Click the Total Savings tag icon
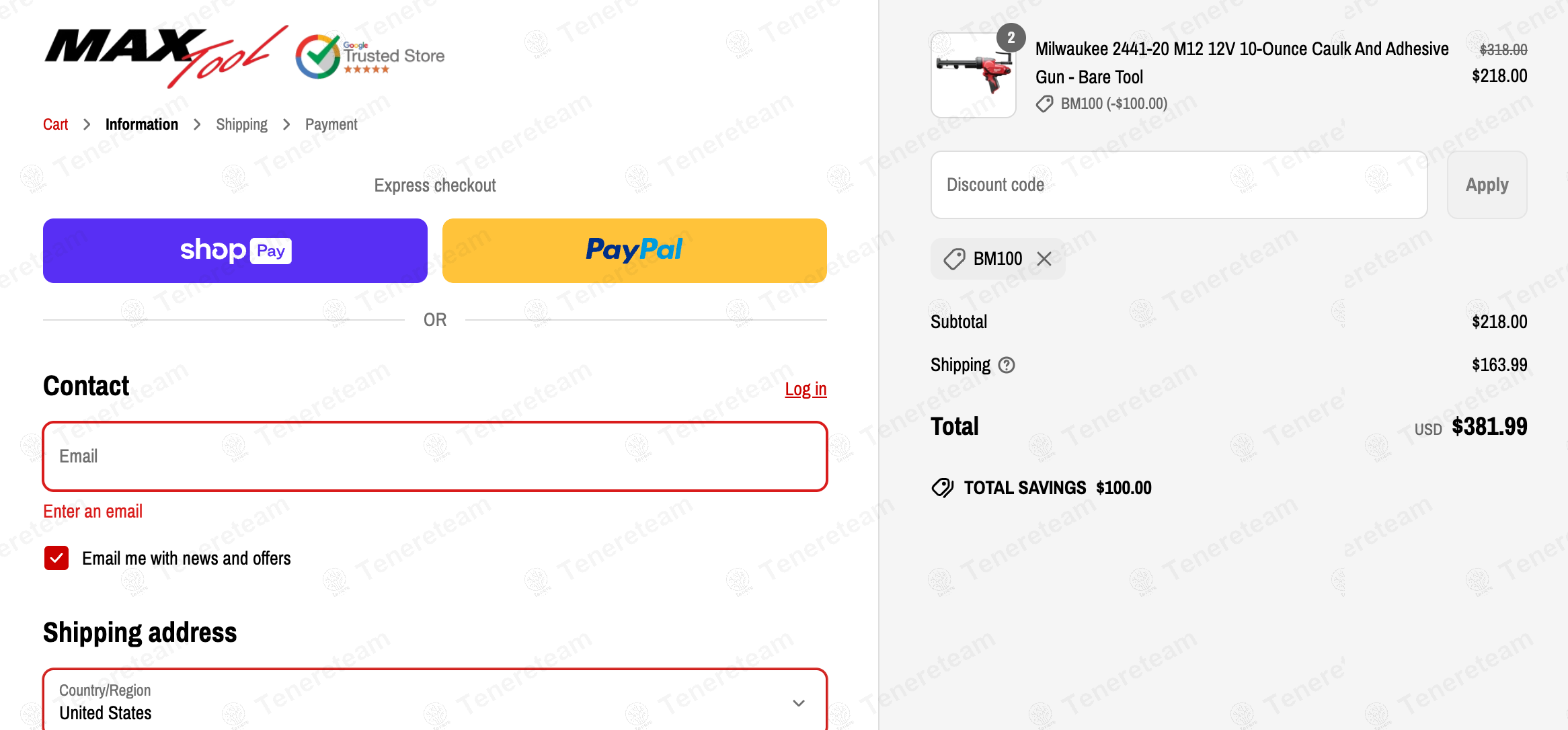1568x730 pixels. 943,488
